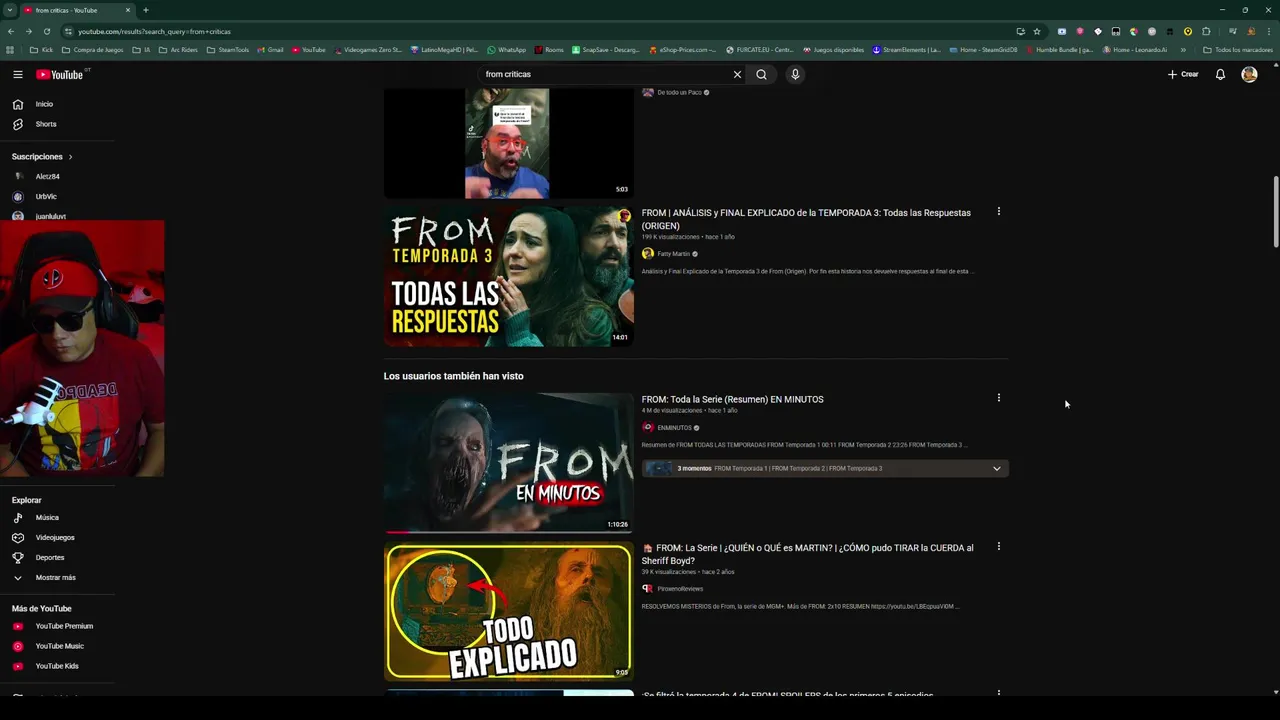
Task: Open the WhatsApp bookmark
Action: [x=506, y=50]
